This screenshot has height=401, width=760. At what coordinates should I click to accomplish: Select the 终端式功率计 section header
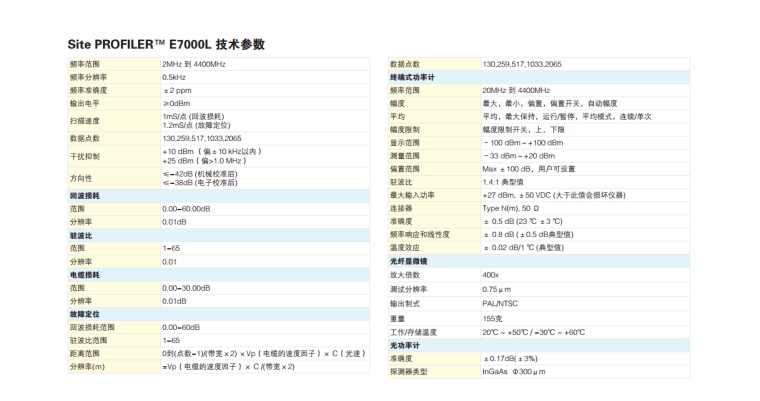(413, 77)
